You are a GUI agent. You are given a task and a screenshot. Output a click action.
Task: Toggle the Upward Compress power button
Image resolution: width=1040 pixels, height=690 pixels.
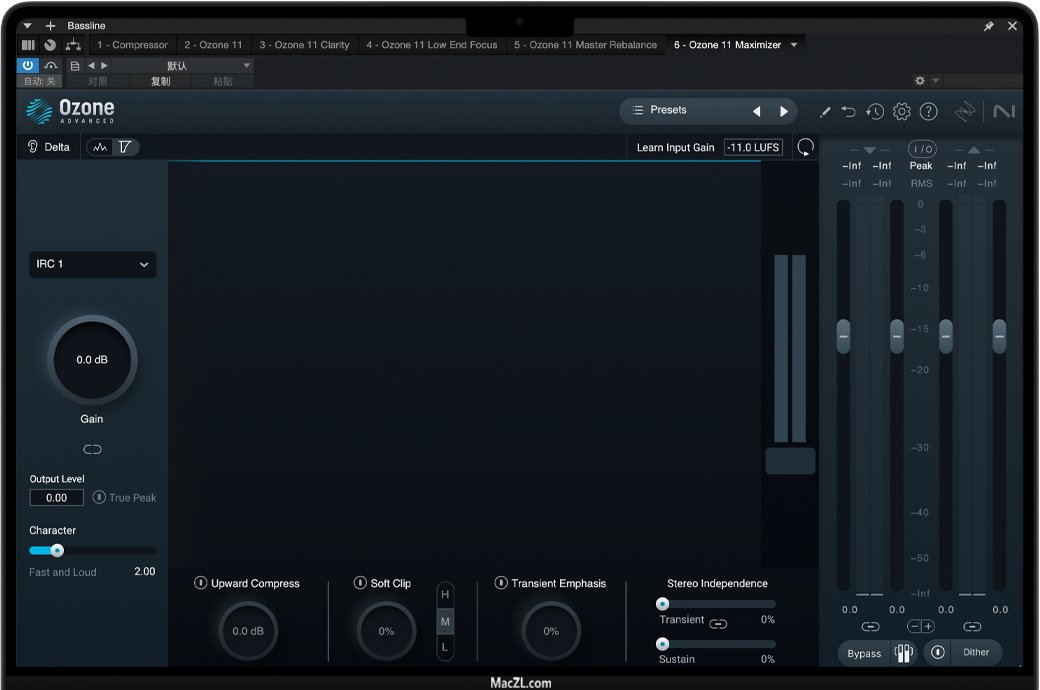pyautogui.click(x=201, y=583)
